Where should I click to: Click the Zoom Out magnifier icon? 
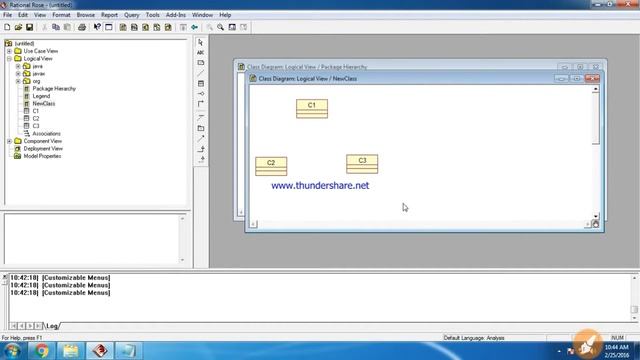220,27
